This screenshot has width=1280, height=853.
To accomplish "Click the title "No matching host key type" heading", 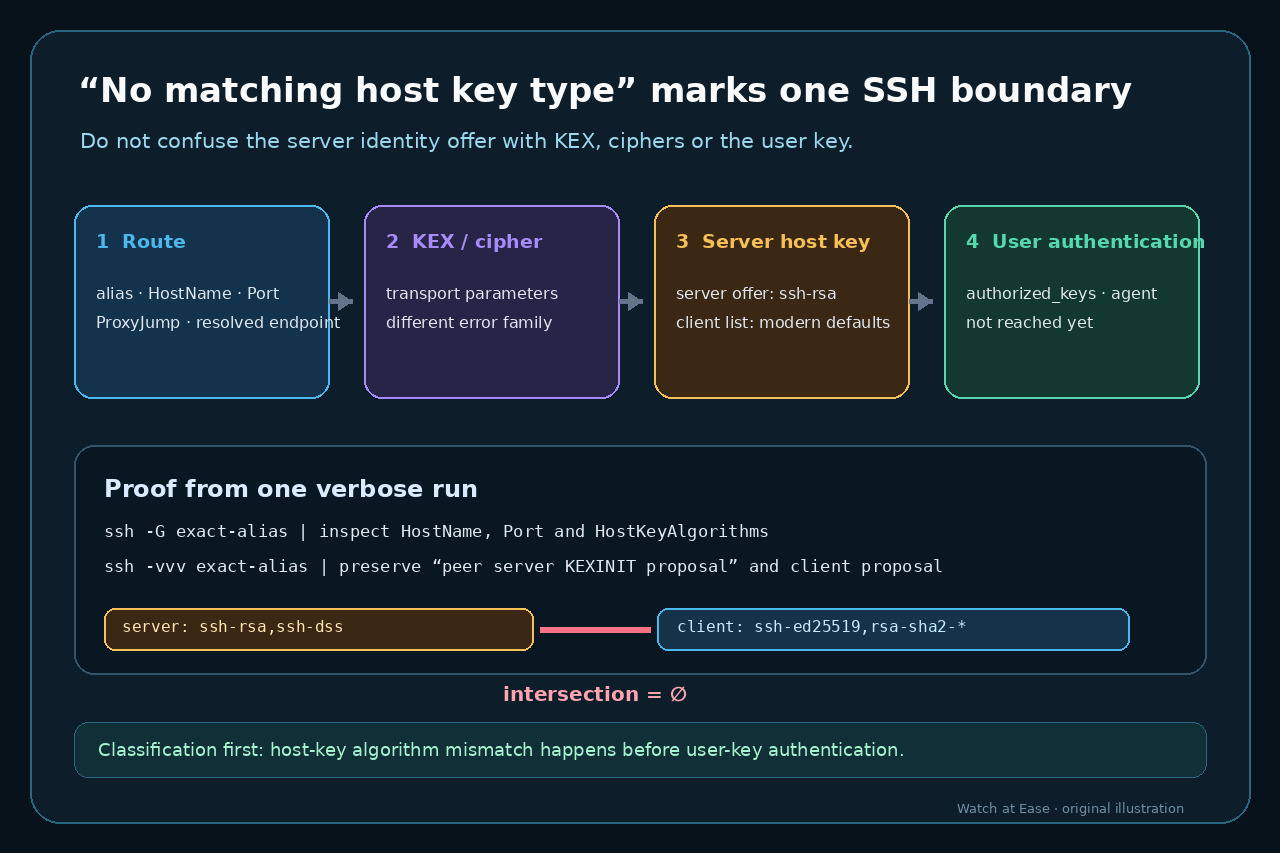I will pos(605,91).
